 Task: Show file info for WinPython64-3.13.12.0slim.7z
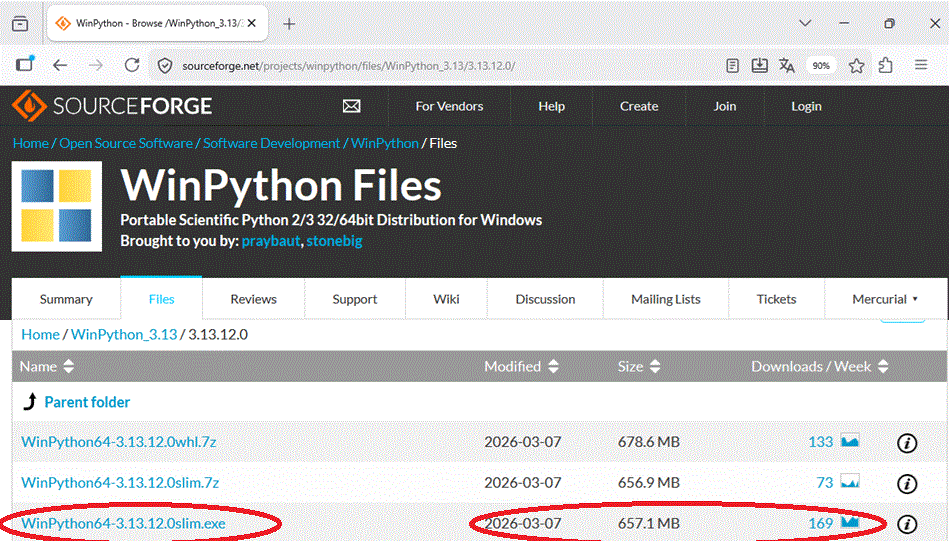click(907, 484)
